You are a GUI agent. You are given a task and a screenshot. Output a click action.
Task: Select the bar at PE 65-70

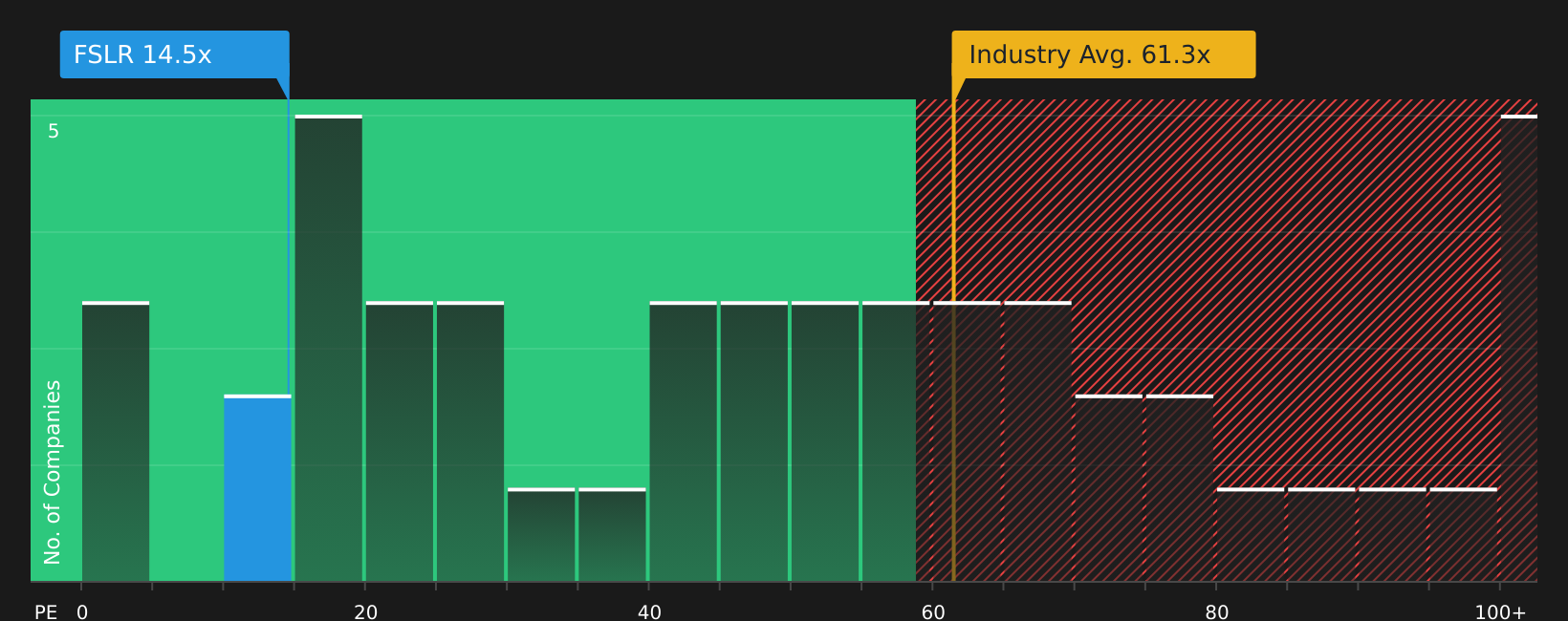[x=1038, y=441]
